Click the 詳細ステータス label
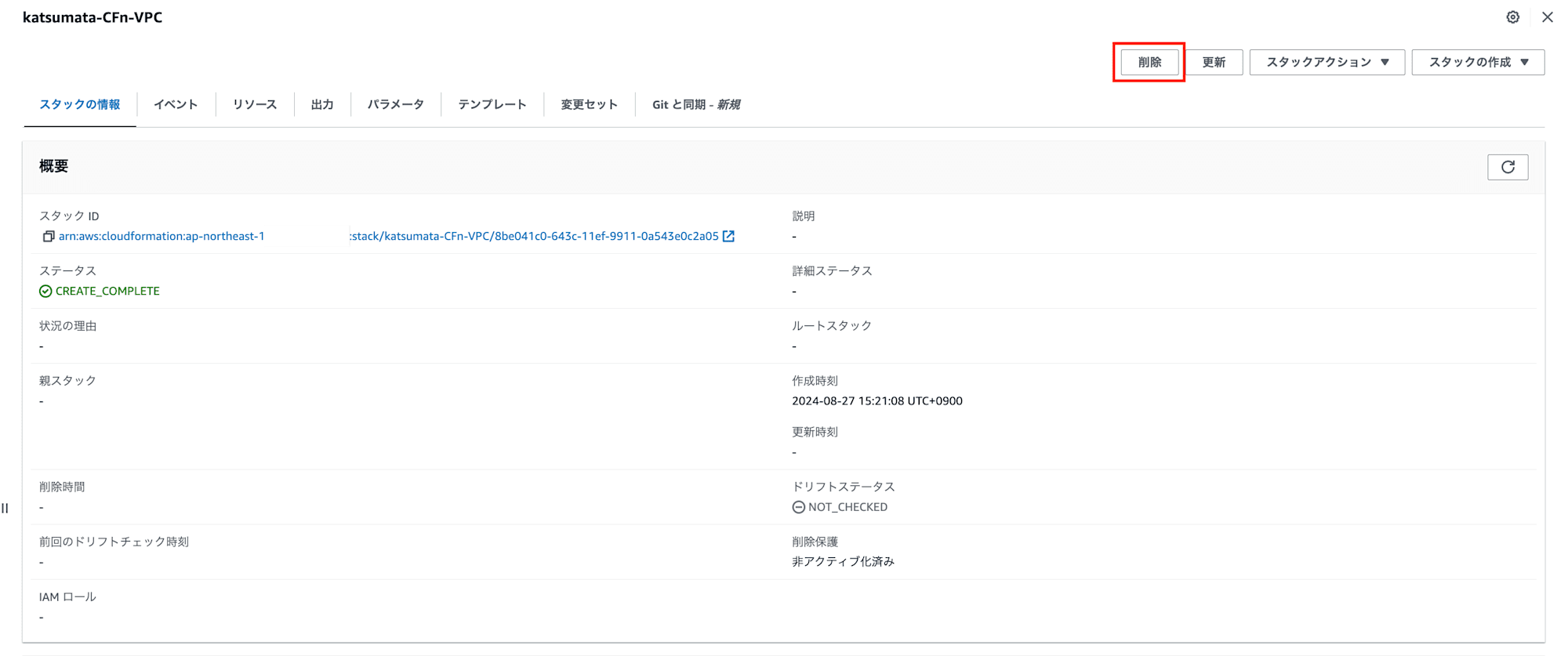The height and width of the screenshot is (656, 1568). tap(832, 270)
